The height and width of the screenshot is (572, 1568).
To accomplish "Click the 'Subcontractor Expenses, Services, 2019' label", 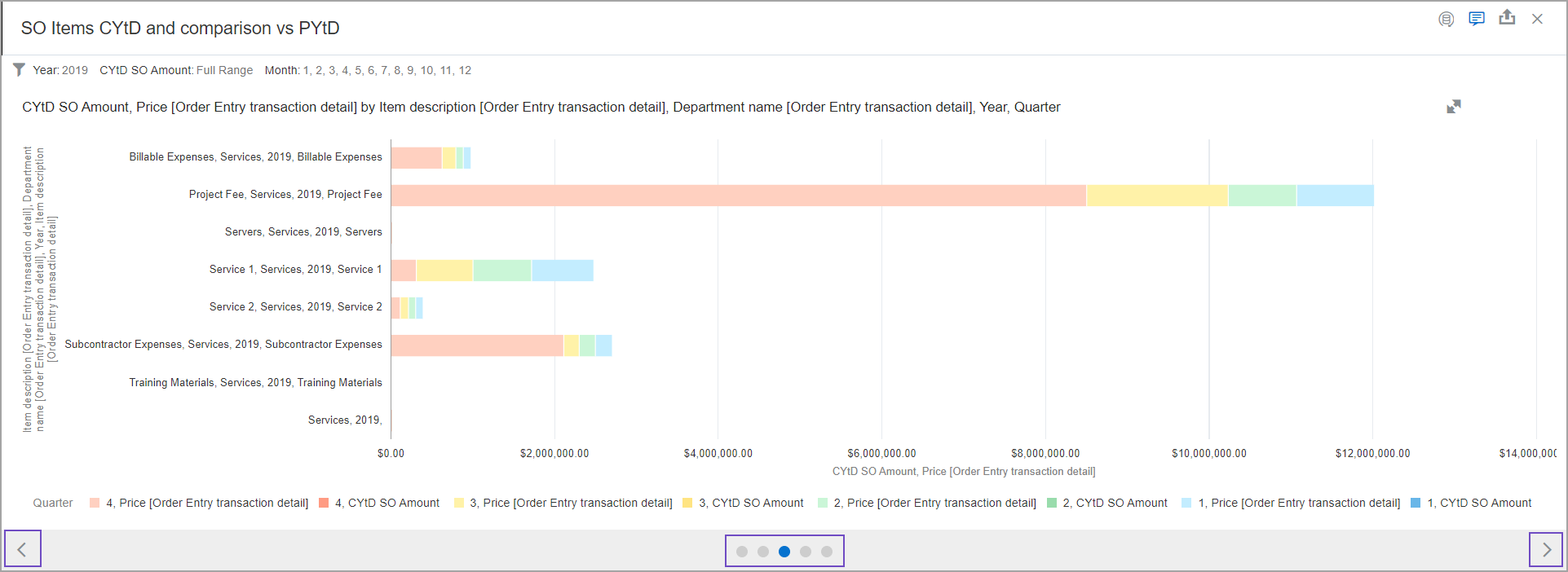I will [x=223, y=344].
